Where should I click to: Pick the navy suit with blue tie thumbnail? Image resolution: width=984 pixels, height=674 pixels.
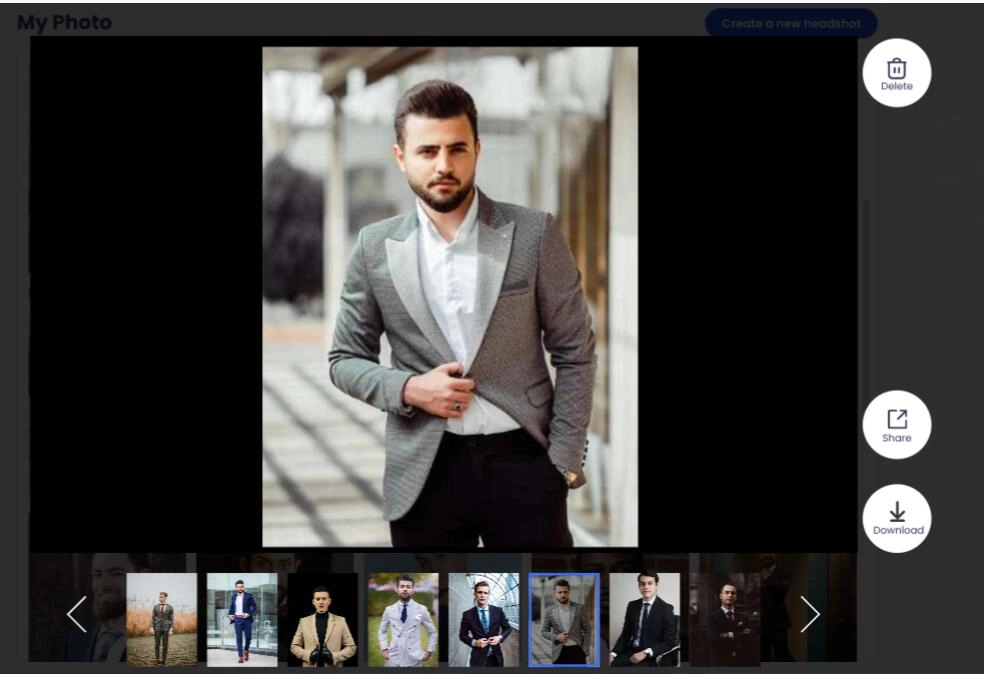[484, 619]
